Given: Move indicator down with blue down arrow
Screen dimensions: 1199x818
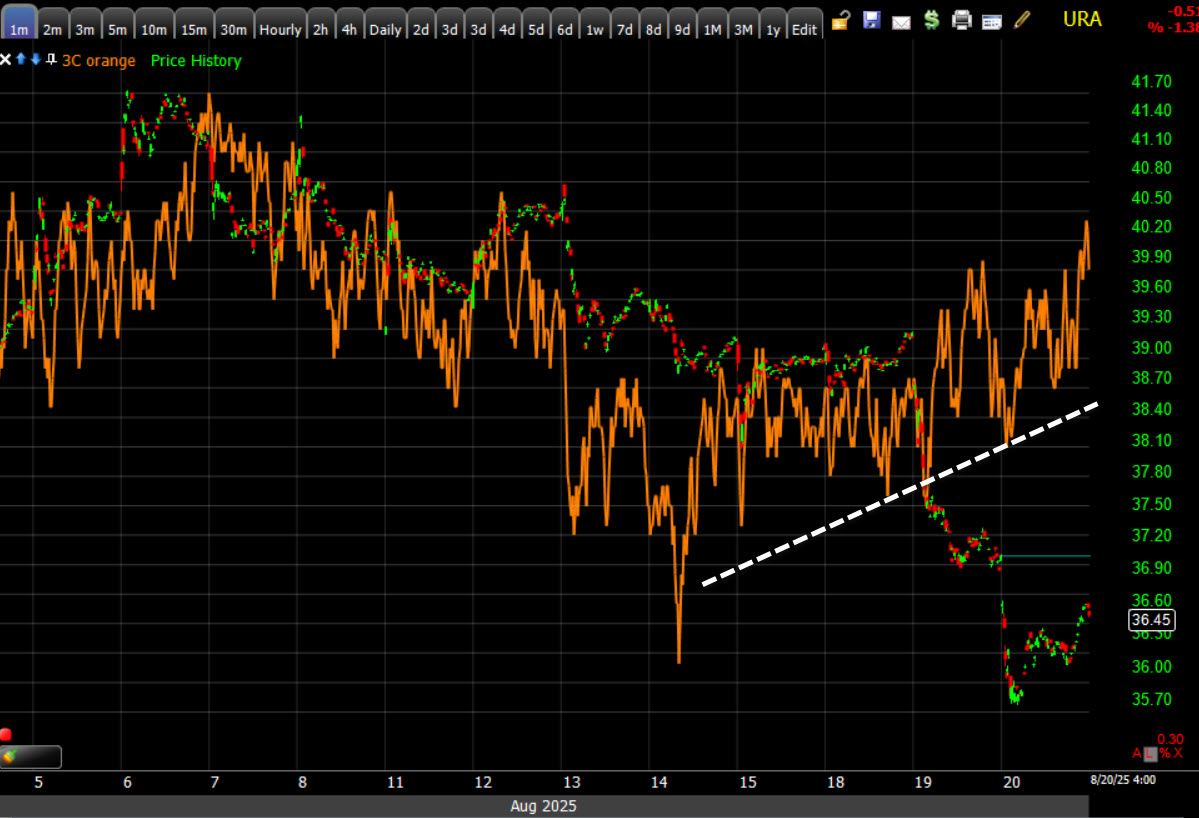Looking at the screenshot, I should [x=36, y=60].
